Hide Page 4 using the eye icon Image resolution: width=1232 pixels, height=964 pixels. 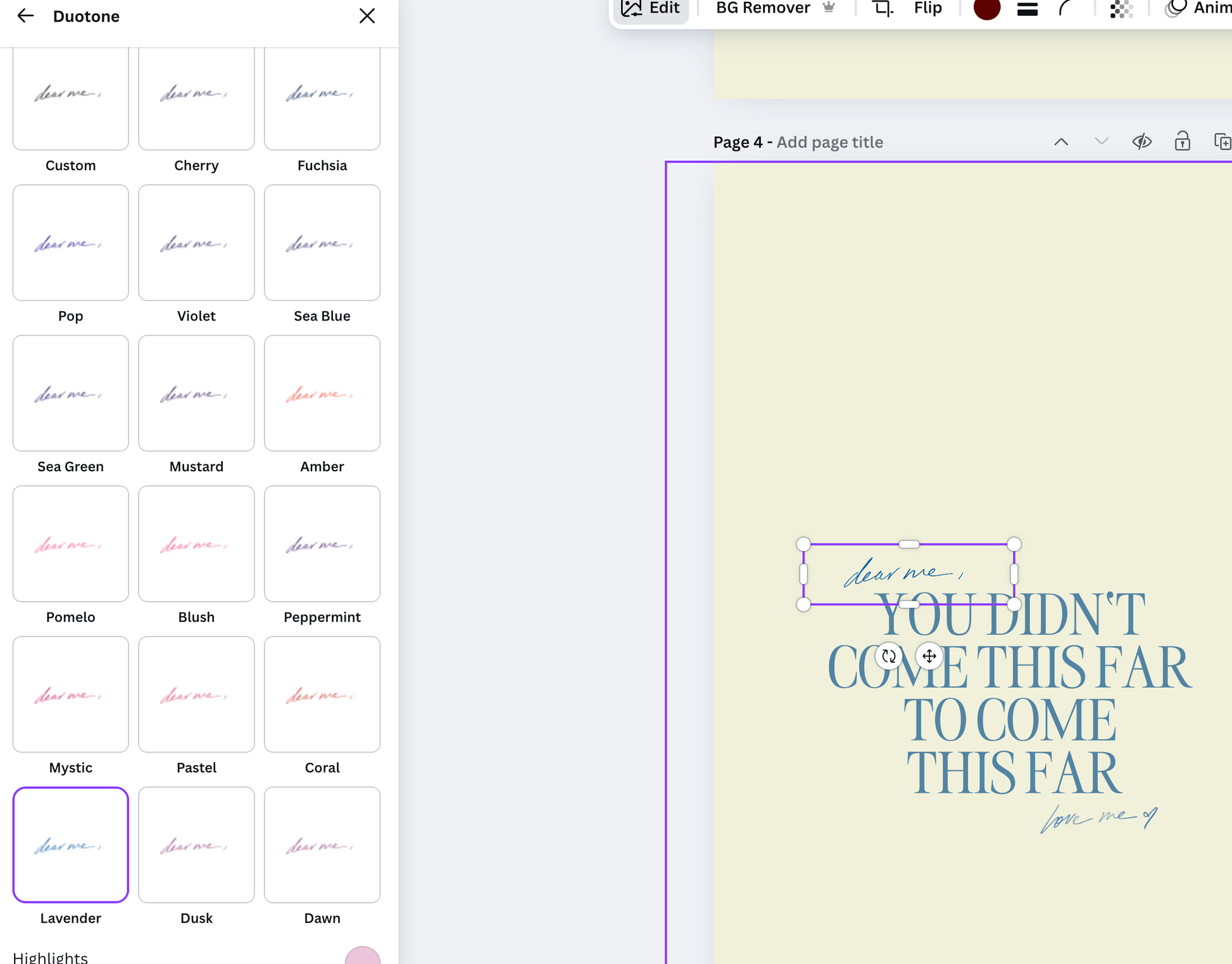1141,142
